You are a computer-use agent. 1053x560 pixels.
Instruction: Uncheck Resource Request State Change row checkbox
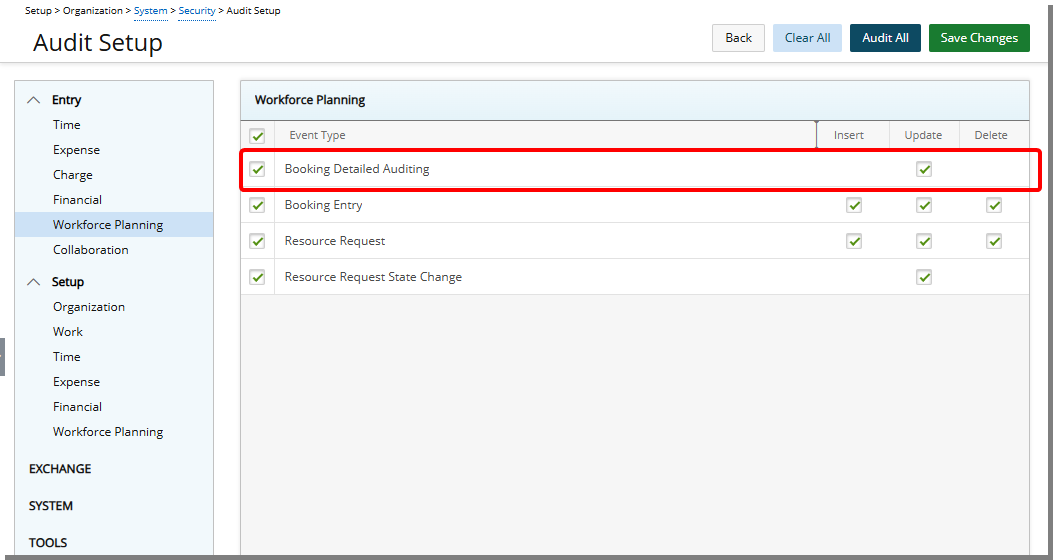tap(257, 277)
